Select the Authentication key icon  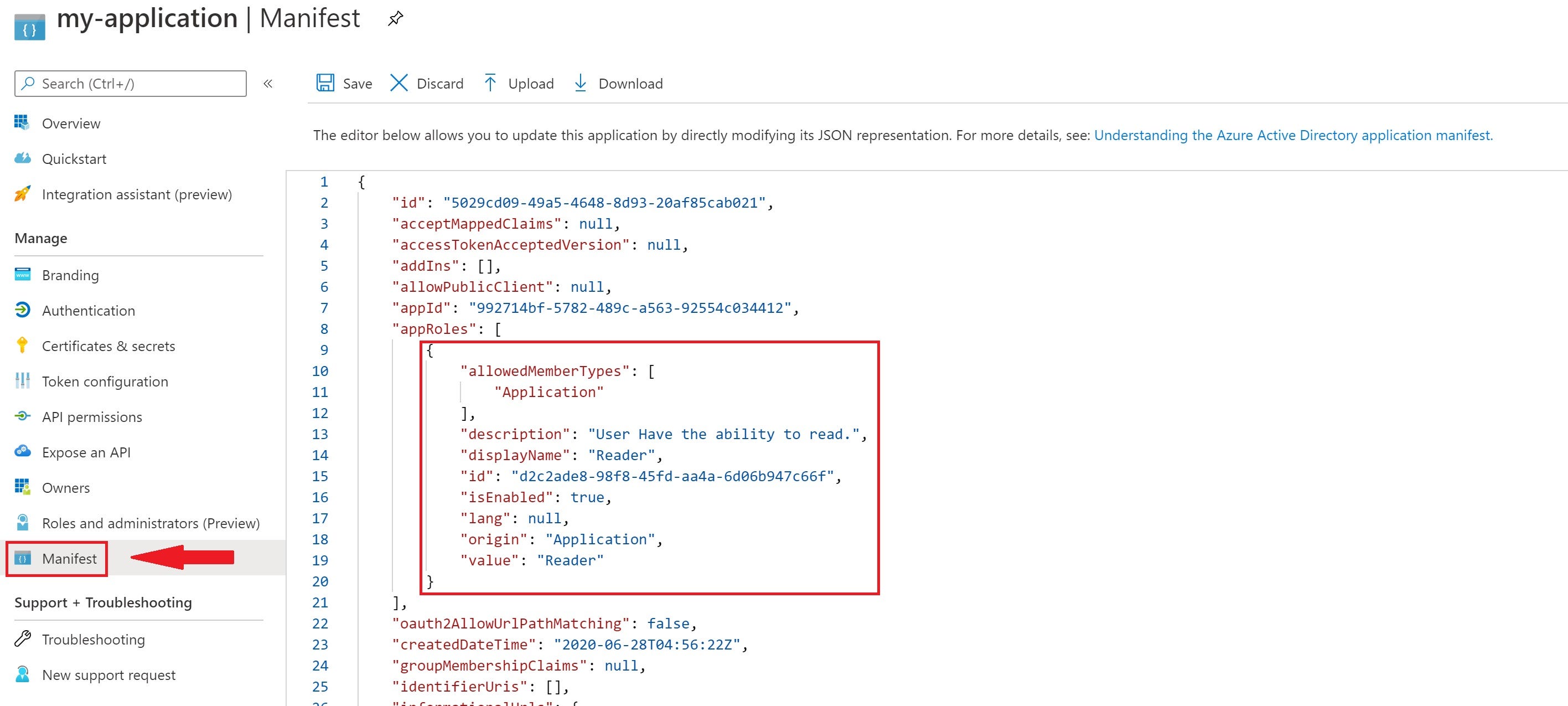(x=22, y=310)
